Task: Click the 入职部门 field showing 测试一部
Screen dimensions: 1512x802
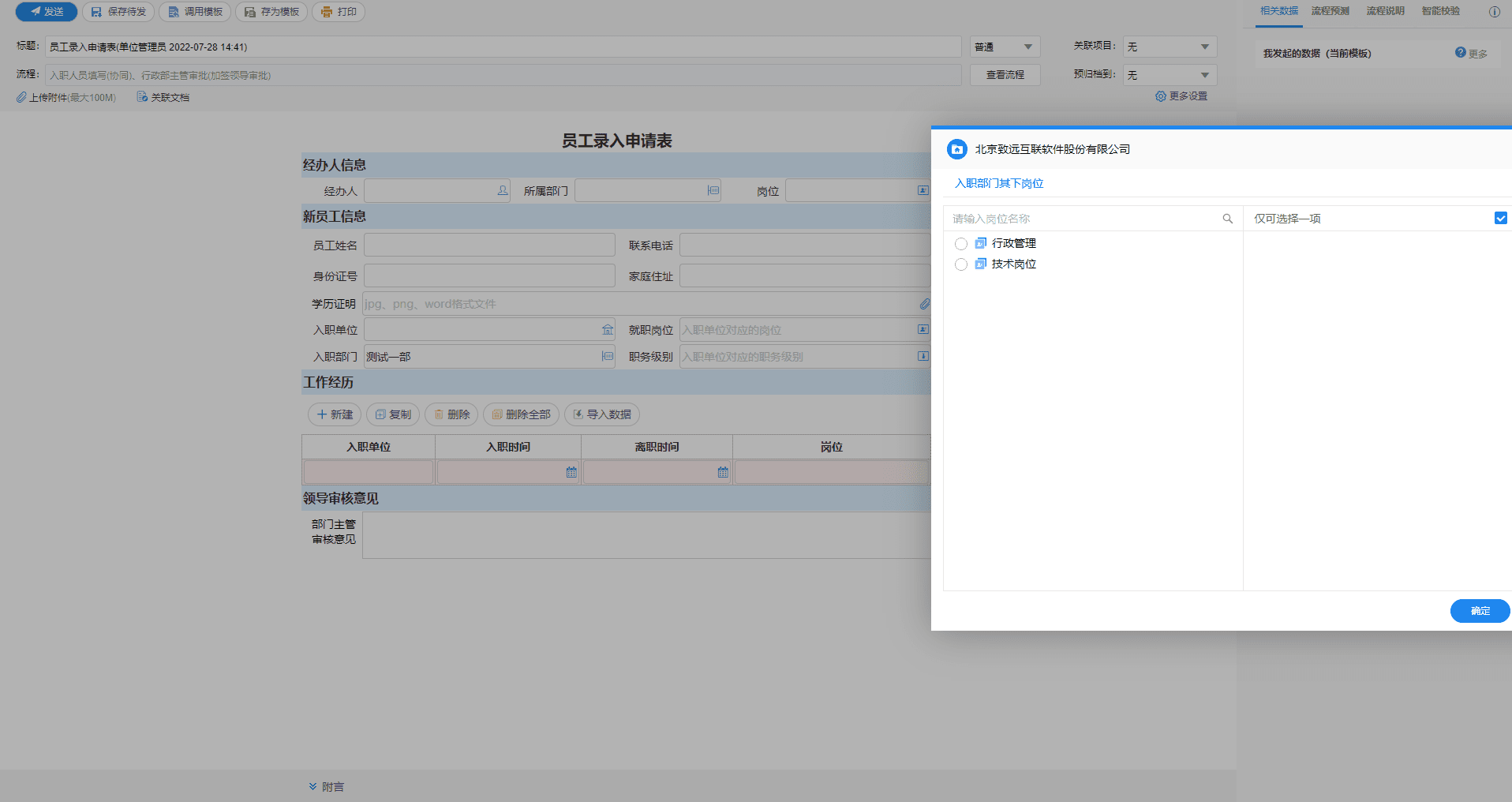Action: 489,357
